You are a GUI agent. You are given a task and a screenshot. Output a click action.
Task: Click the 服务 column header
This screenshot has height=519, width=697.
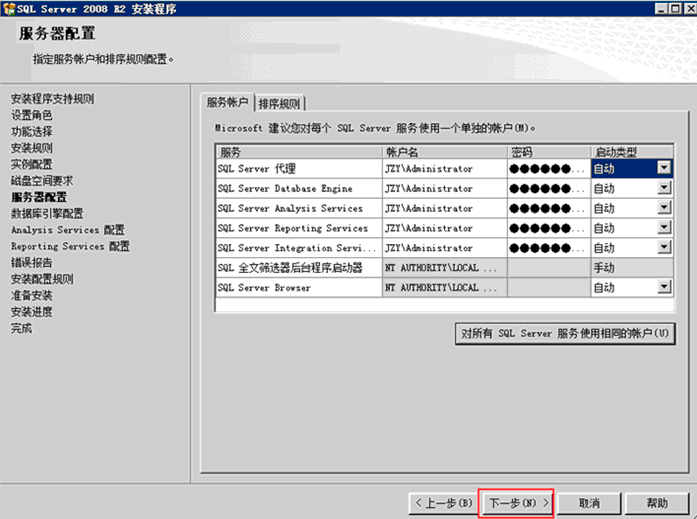(299, 152)
